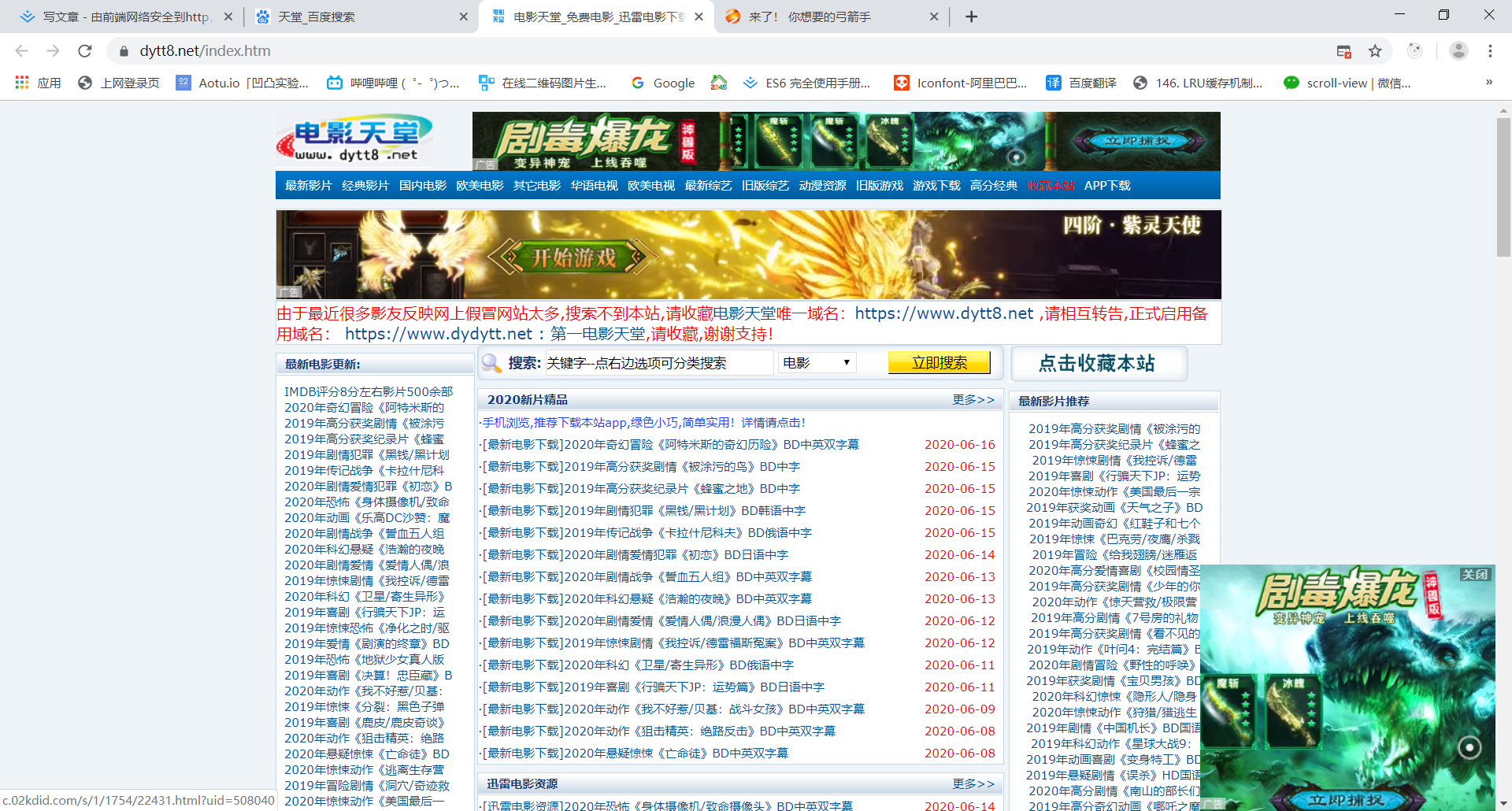The height and width of the screenshot is (811, 1512).
Task: Focus the 关键字 search input field
Action: [x=659, y=363]
